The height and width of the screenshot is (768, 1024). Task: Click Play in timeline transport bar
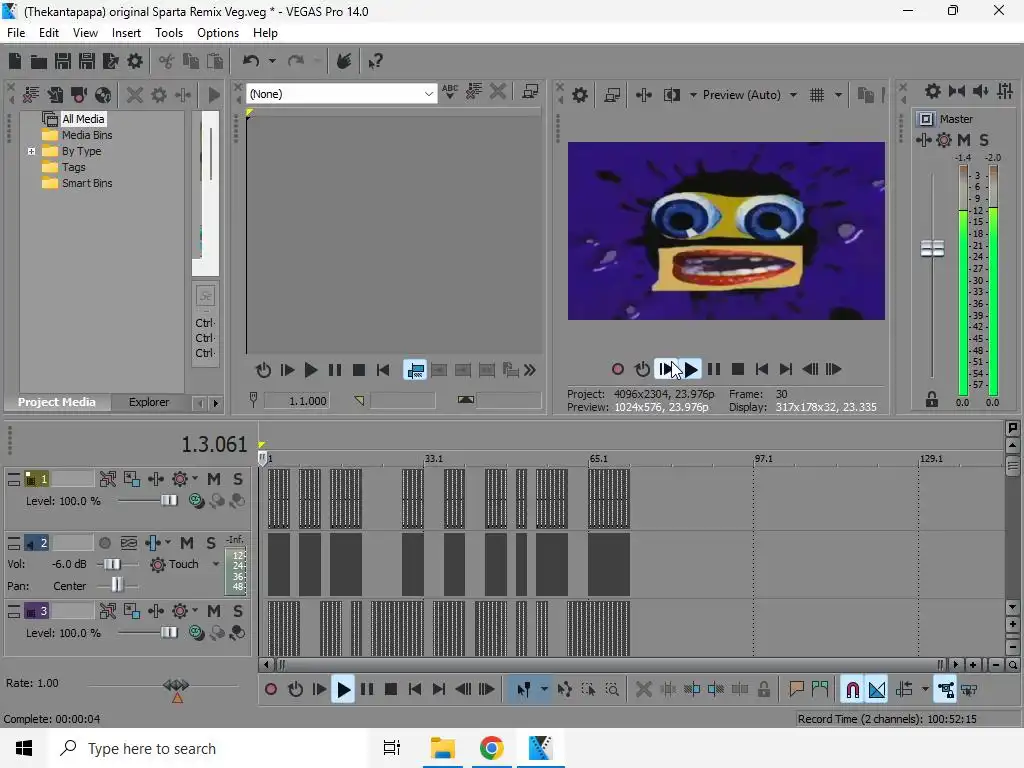[343, 689]
